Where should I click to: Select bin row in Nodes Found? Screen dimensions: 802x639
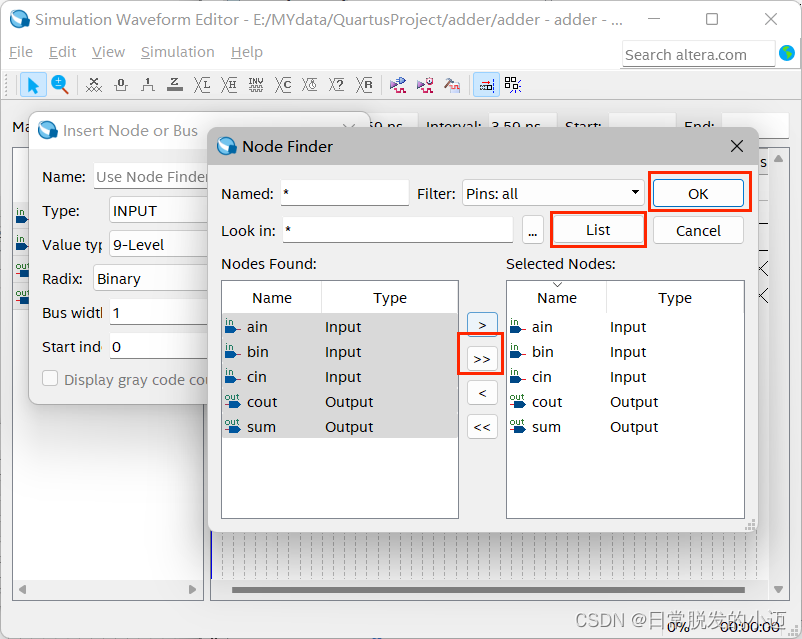click(340, 351)
